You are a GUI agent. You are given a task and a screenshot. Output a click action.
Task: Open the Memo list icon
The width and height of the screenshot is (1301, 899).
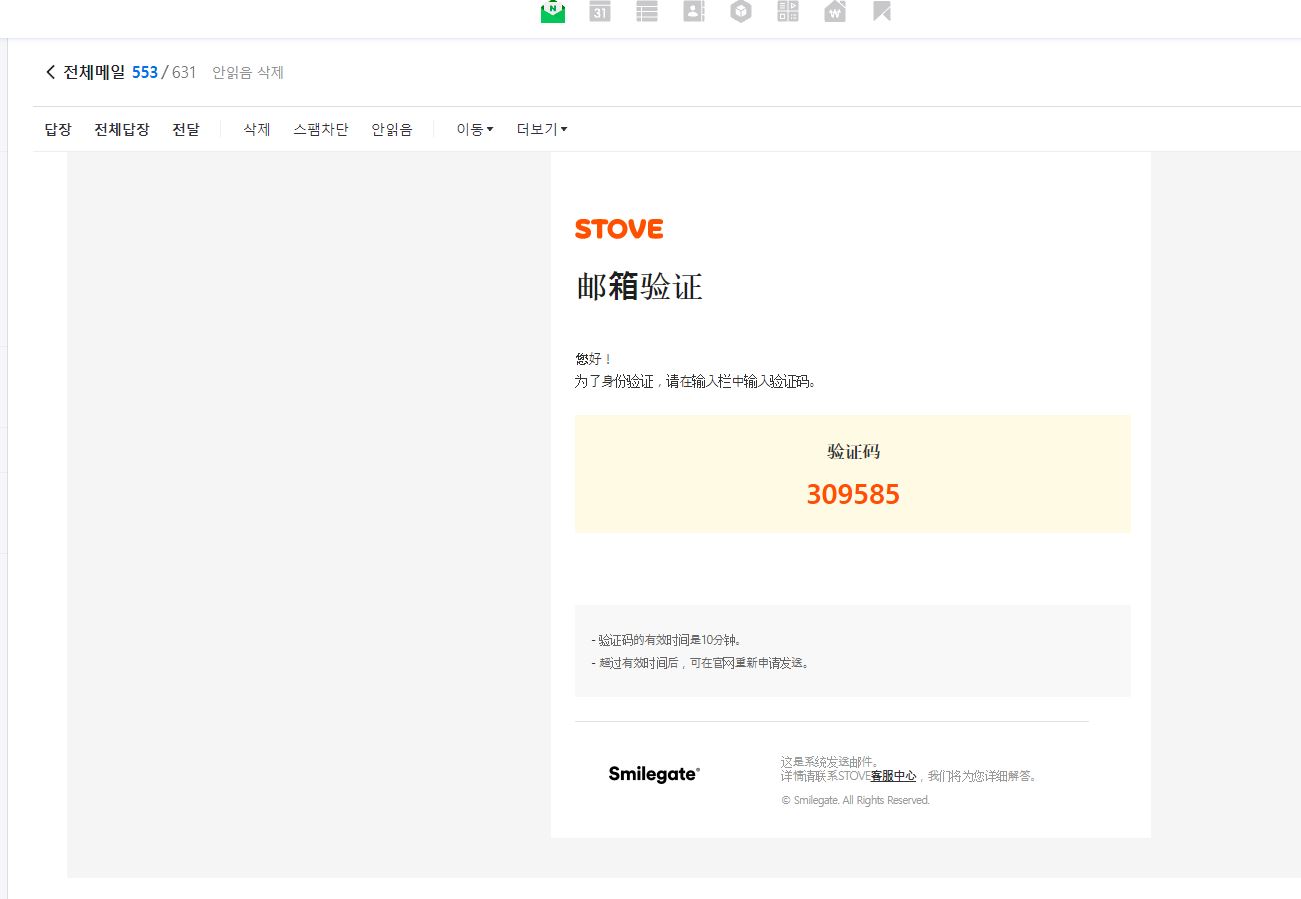tap(647, 11)
